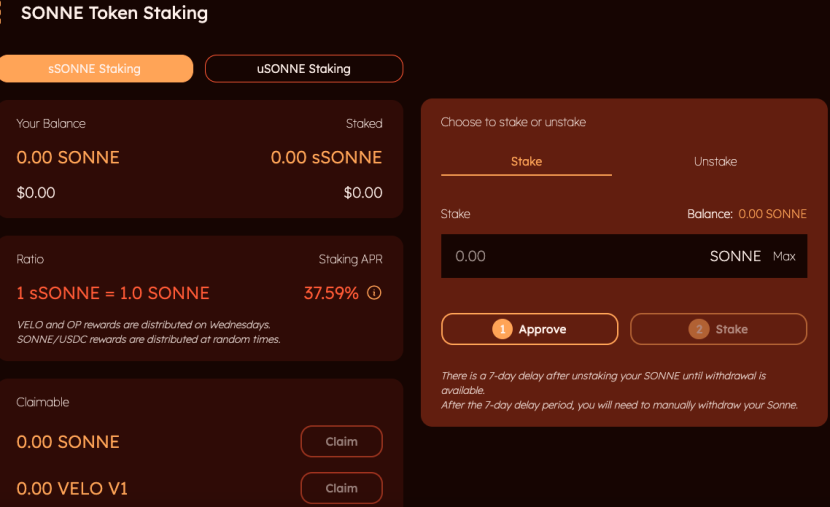Click the Balance 0.00 SONNE value
This screenshot has height=507, width=830.
click(772, 214)
